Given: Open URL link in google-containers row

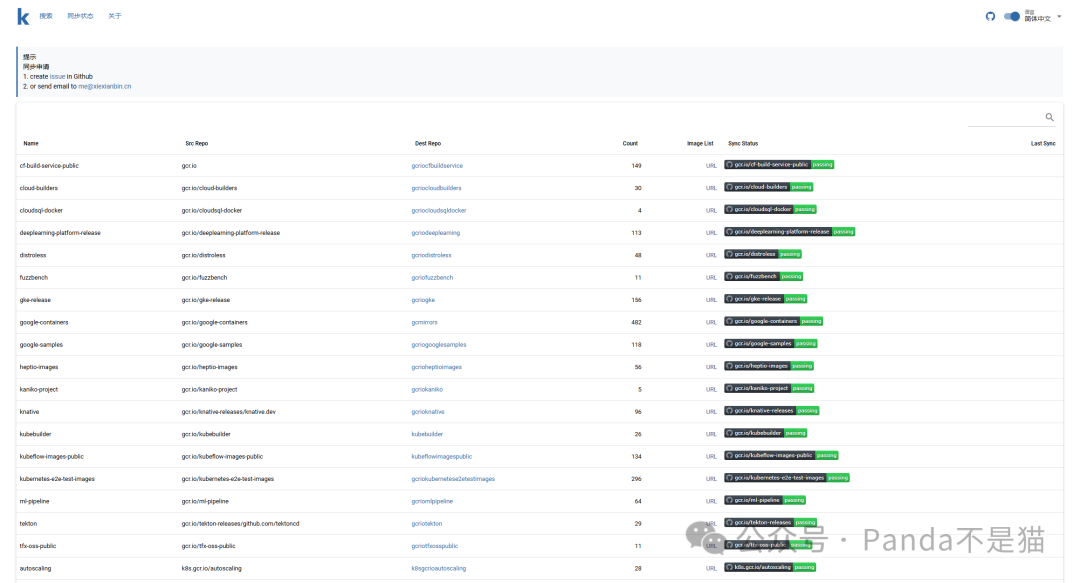Looking at the screenshot, I should click(x=711, y=323).
